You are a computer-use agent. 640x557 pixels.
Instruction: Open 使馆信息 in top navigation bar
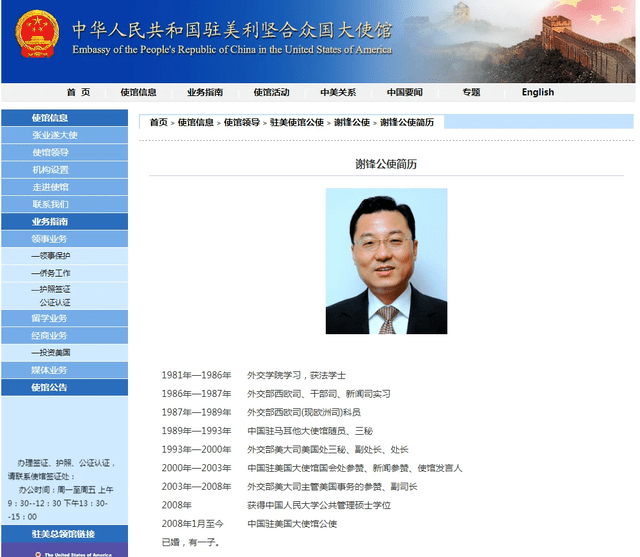point(138,92)
